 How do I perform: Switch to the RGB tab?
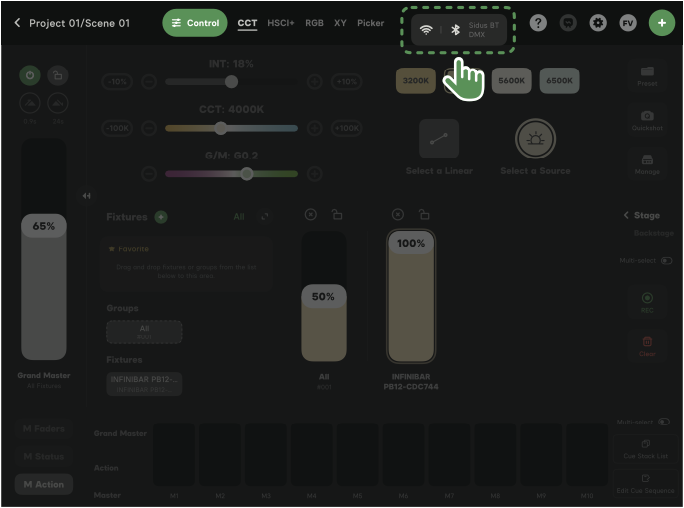(314, 23)
